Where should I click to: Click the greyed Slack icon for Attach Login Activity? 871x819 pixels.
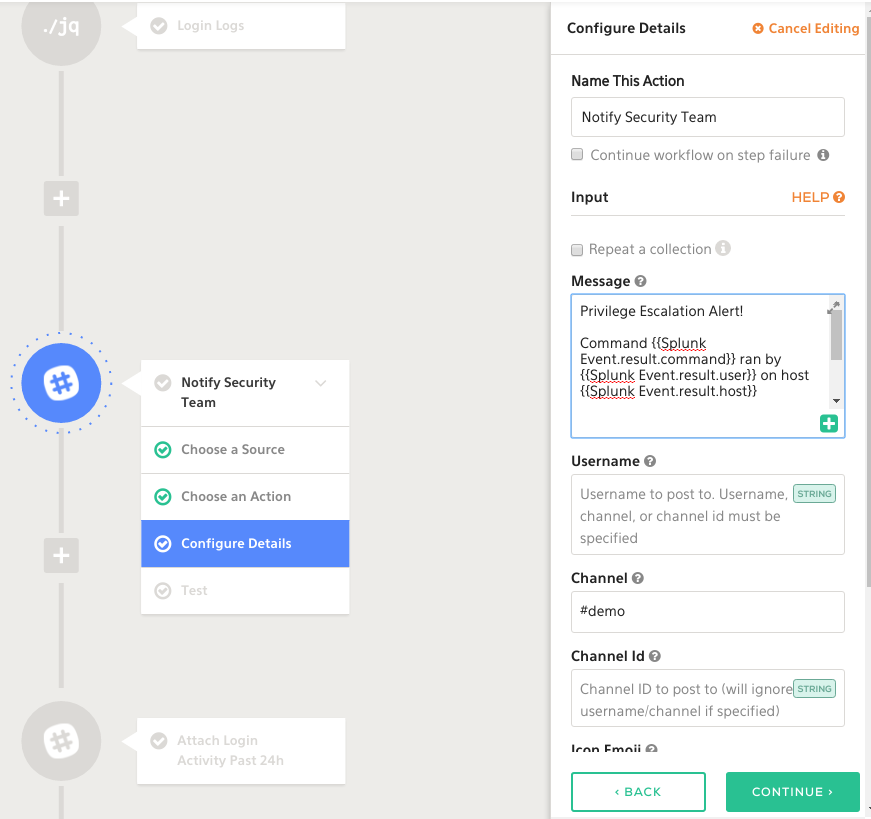(x=61, y=741)
